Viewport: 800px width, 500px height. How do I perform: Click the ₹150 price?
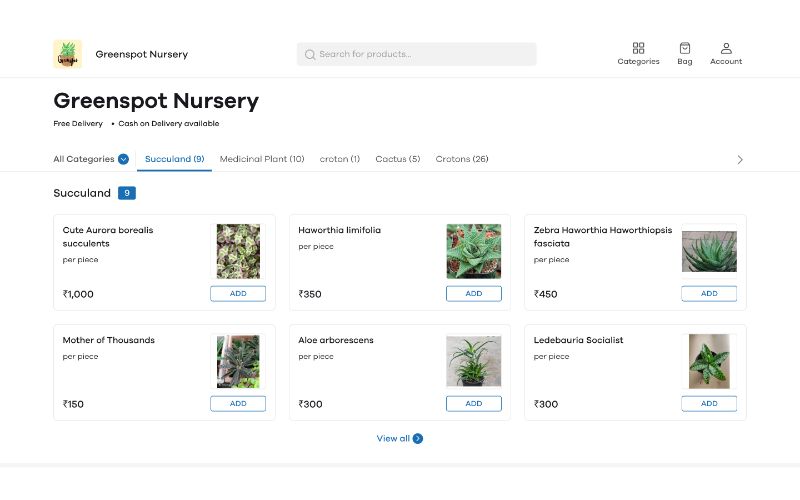point(73,404)
